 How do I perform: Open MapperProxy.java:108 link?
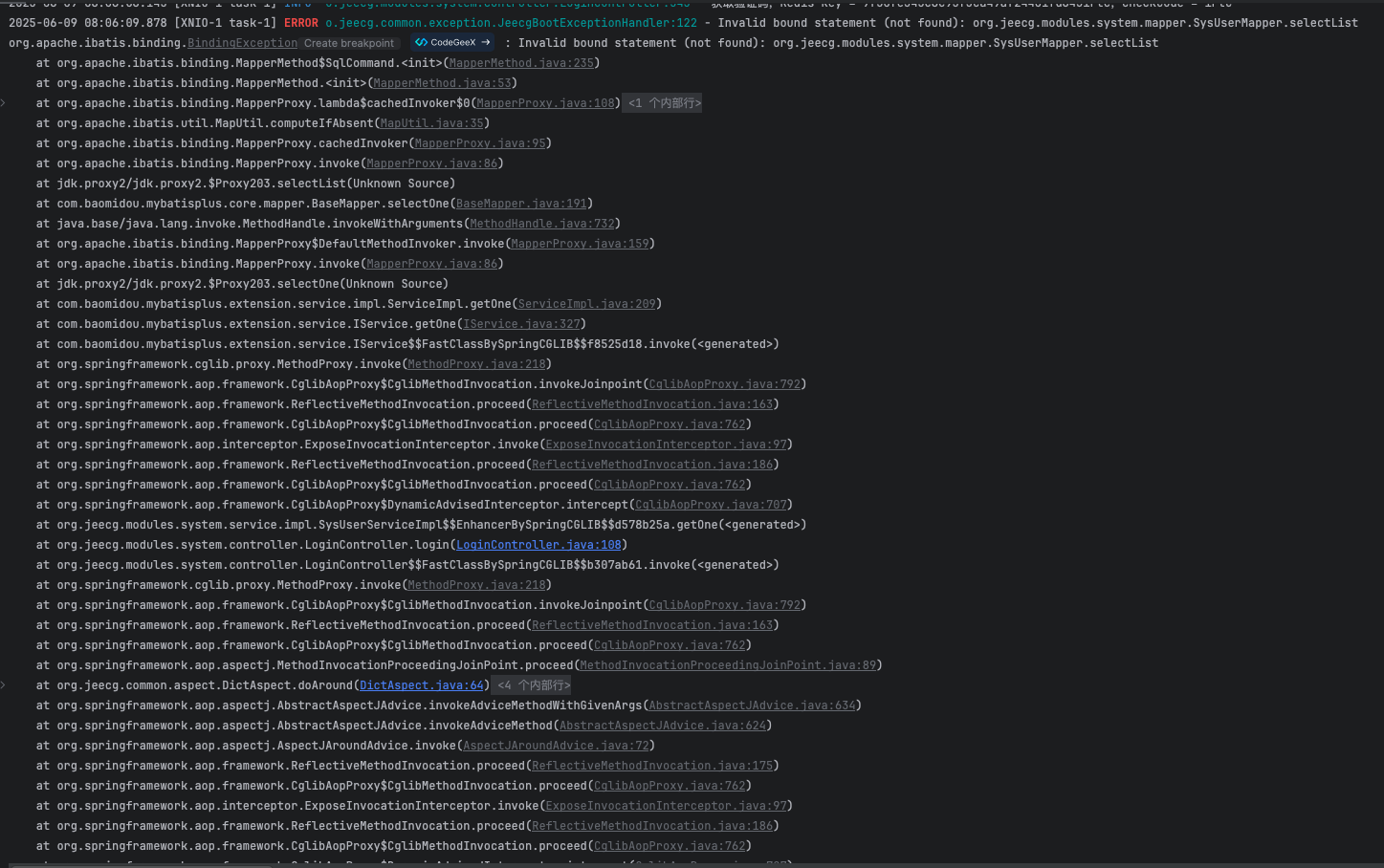point(545,103)
